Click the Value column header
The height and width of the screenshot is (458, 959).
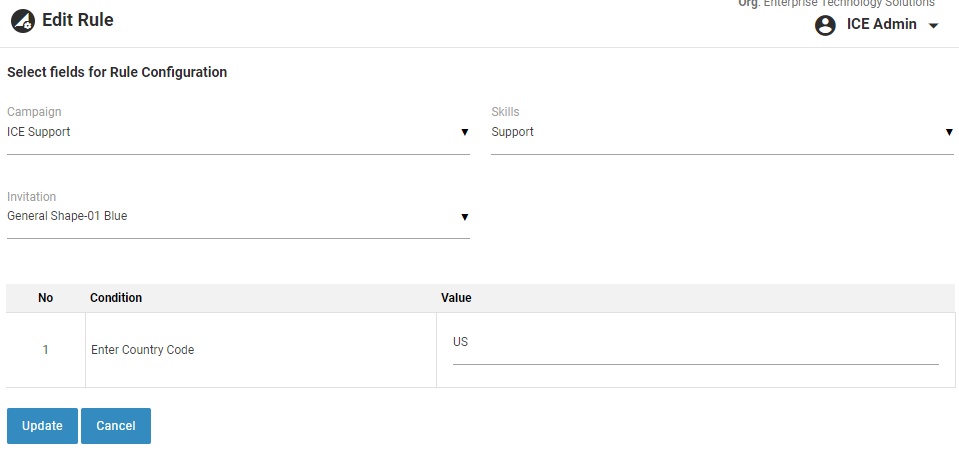[456, 298]
